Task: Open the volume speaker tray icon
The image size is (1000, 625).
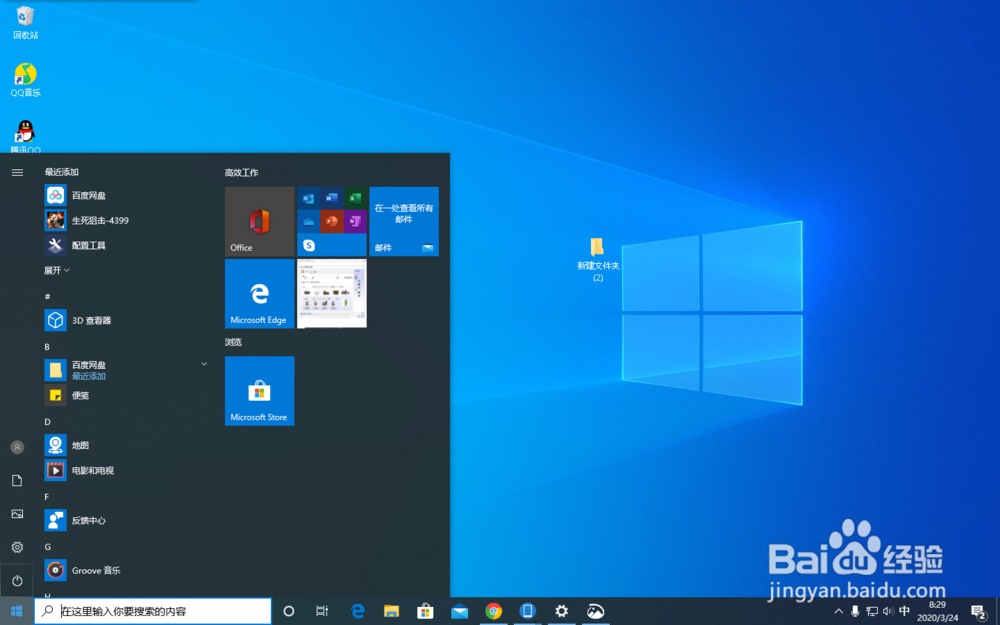Action: coord(888,611)
